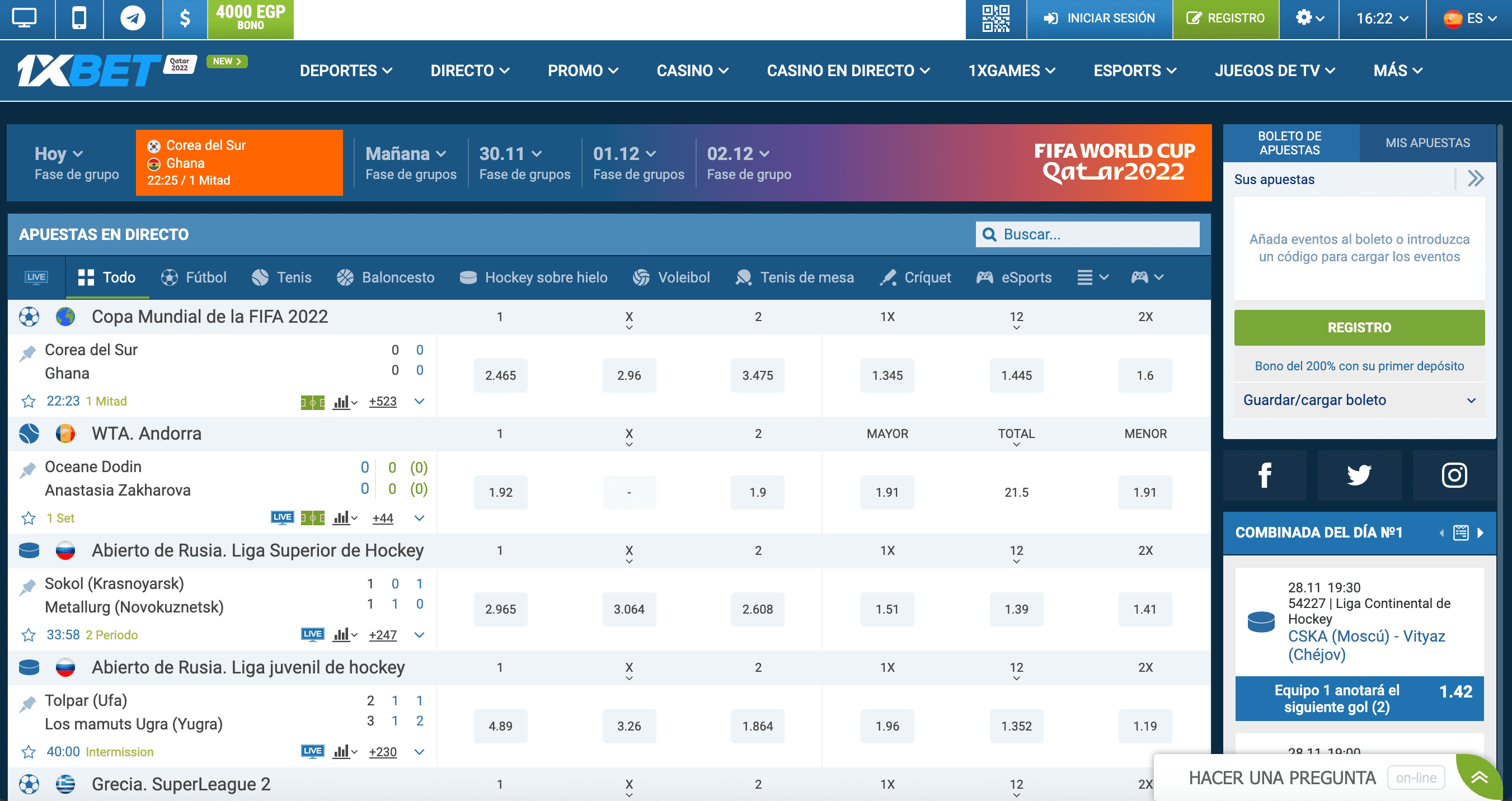Favorite the Tolpar (Ufa) match
This screenshot has height=801, width=1512.
(x=28, y=752)
